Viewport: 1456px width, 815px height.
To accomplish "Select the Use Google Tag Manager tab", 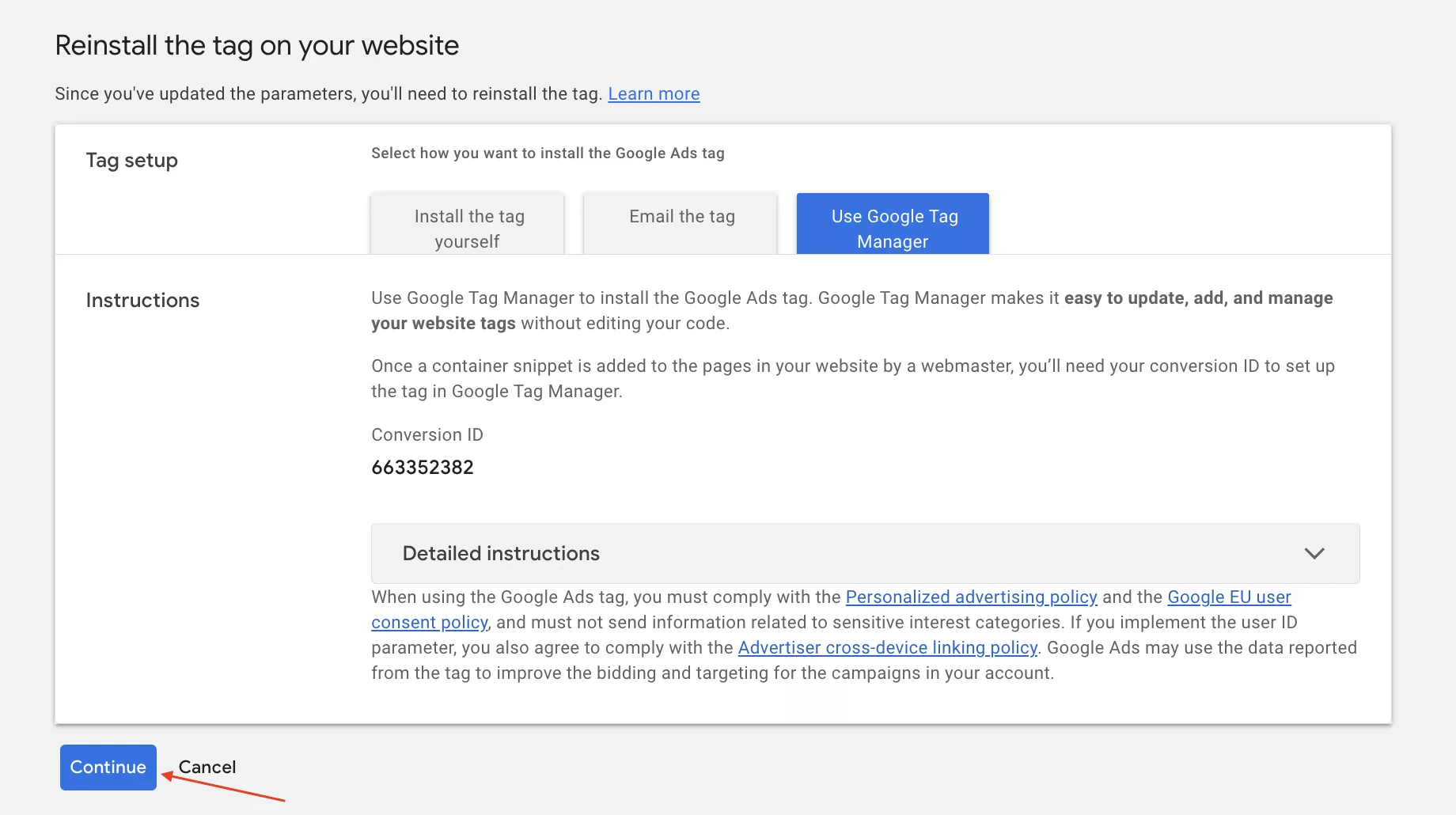I will point(893,224).
